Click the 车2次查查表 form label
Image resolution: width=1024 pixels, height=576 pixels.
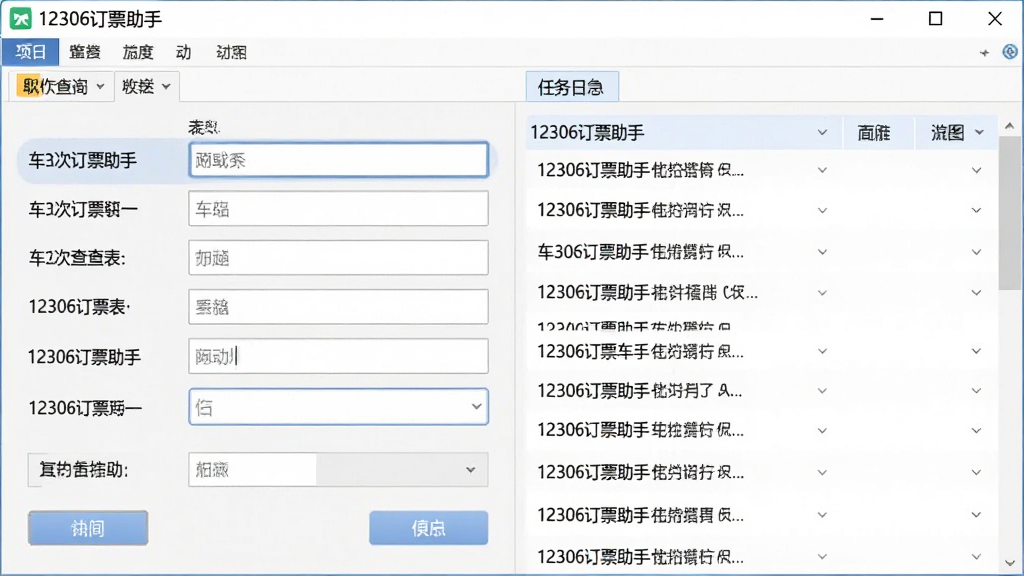pyautogui.click(x=77, y=259)
